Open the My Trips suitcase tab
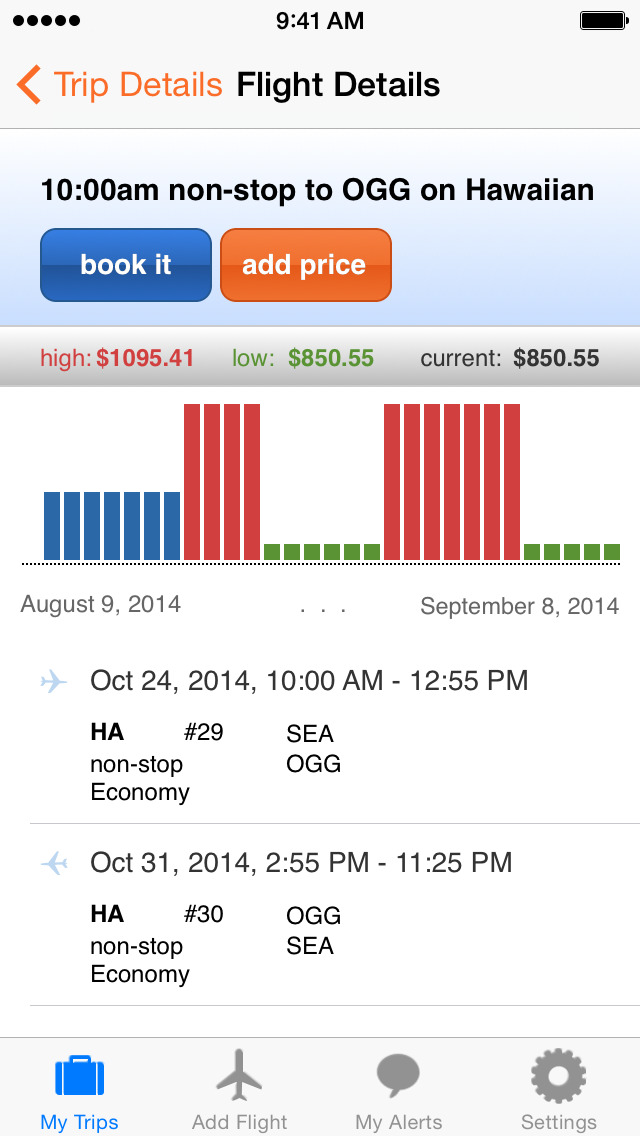The image size is (640, 1136). pos(79,1077)
